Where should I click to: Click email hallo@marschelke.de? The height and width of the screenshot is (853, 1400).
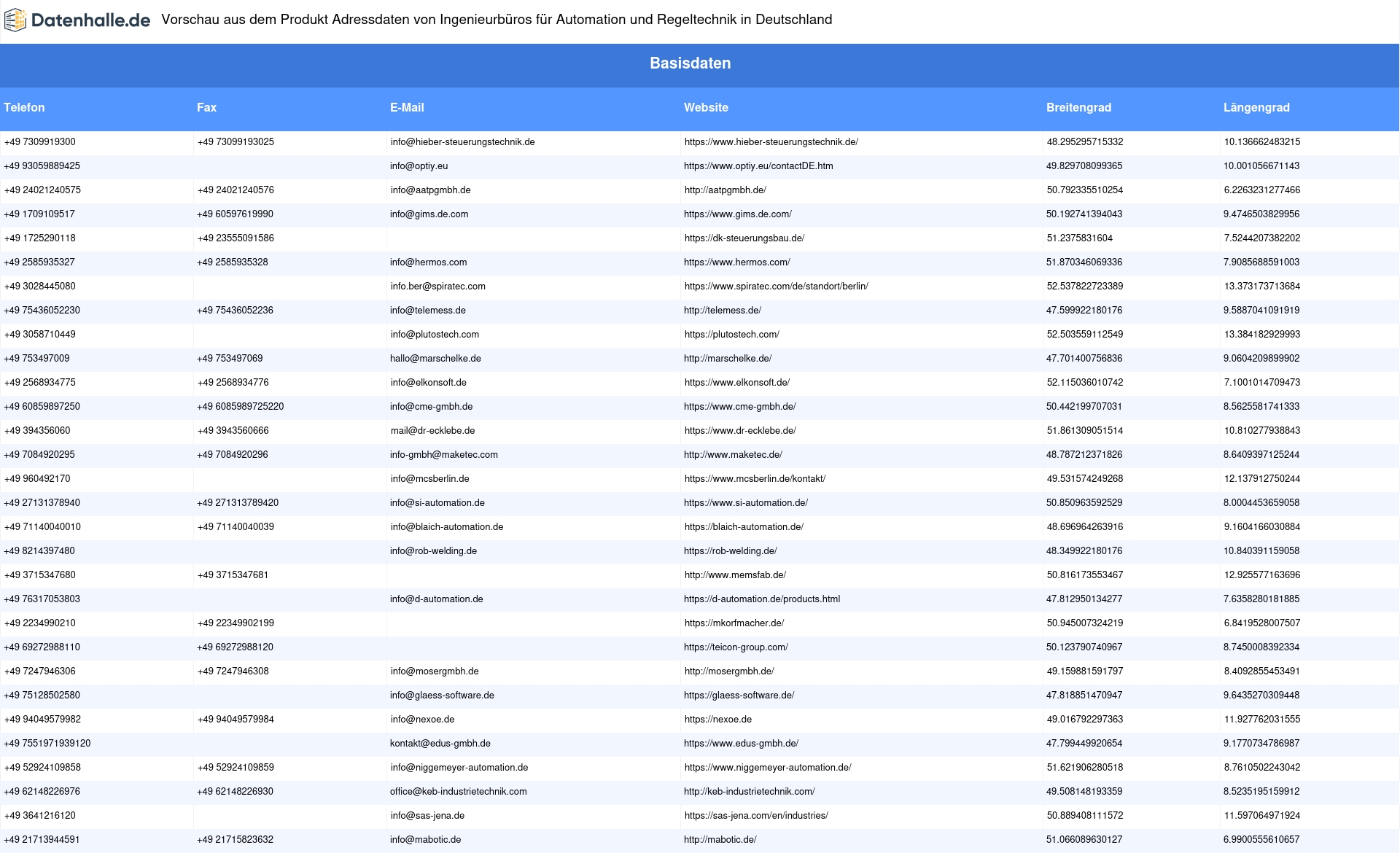435,359
